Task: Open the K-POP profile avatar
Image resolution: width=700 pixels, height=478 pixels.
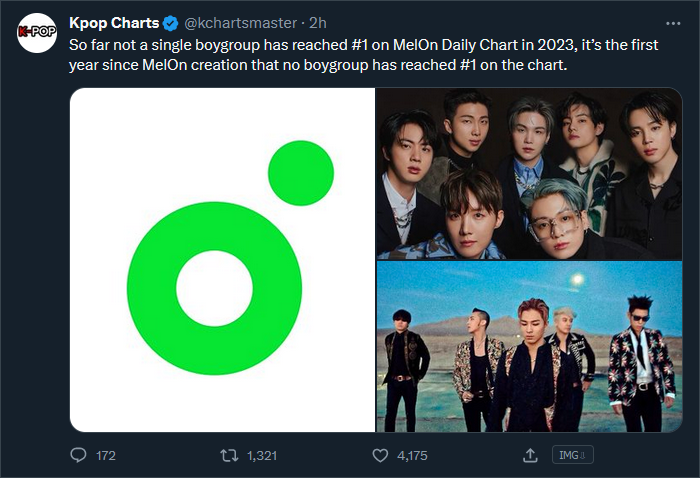Action: [37, 33]
